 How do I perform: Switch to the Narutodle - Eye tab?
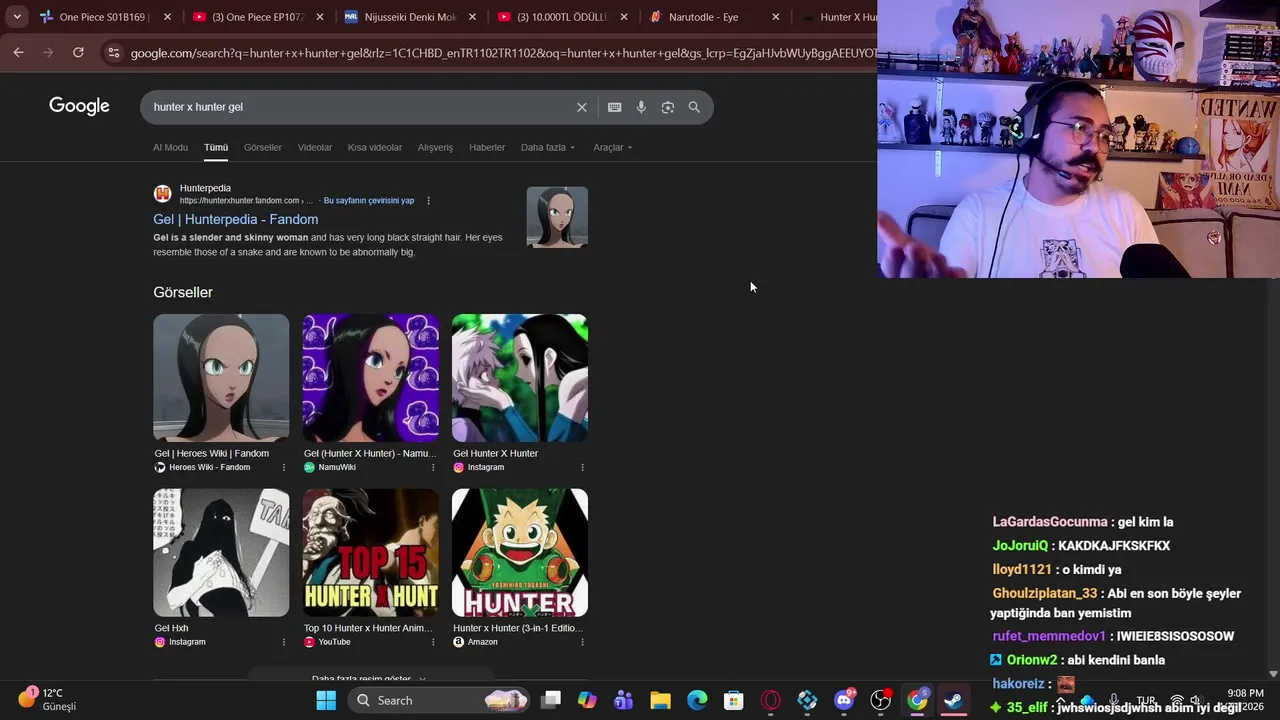pyautogui.click(x=714, y=17)
